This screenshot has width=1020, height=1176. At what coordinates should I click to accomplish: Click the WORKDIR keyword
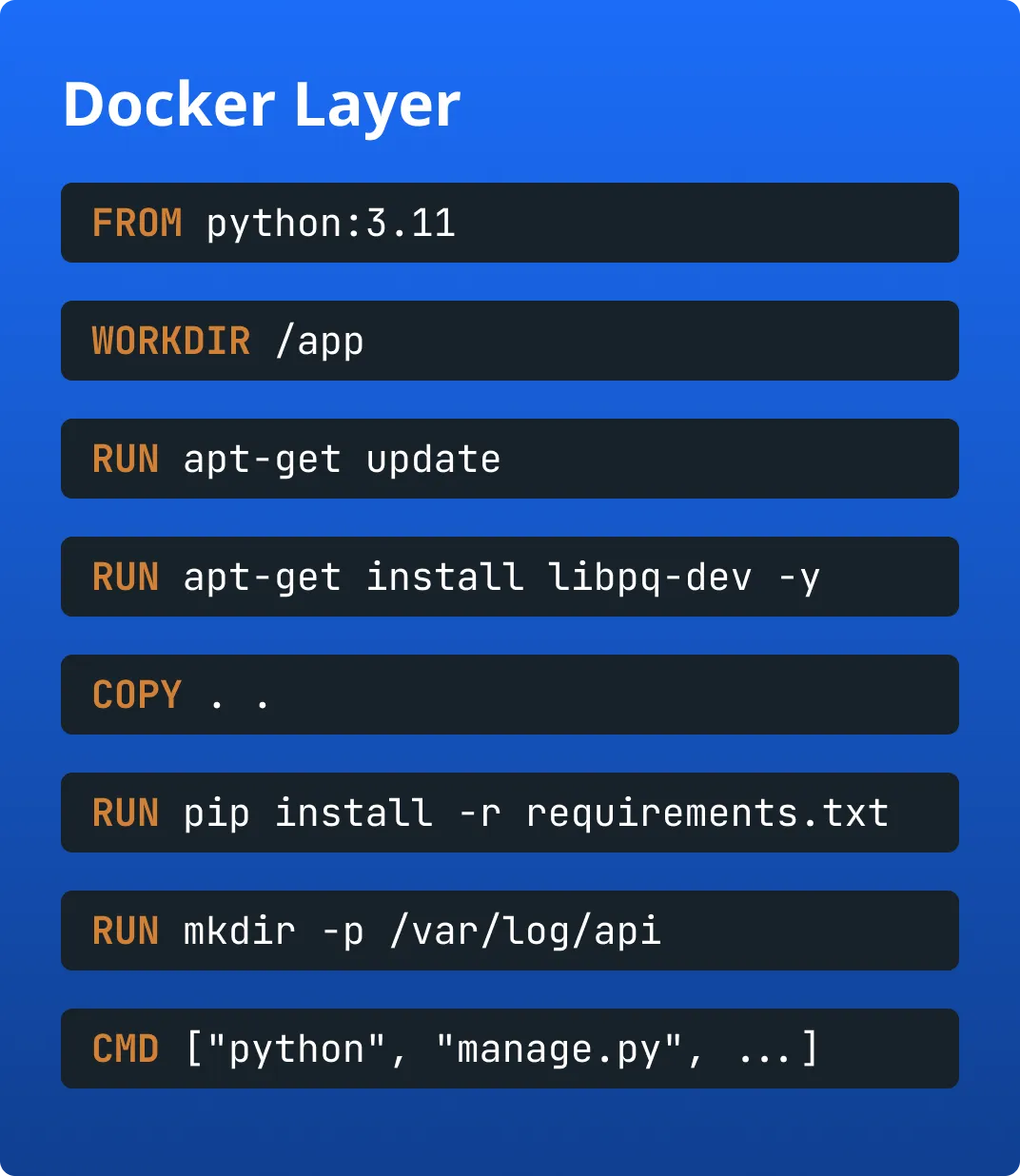[x=171, y=342]
